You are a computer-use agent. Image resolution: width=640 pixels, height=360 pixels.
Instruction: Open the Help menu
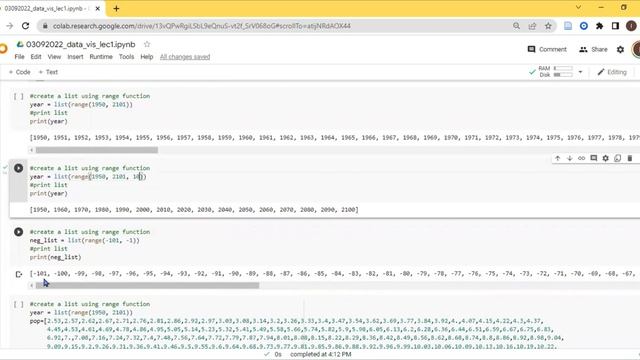[147, 57]
